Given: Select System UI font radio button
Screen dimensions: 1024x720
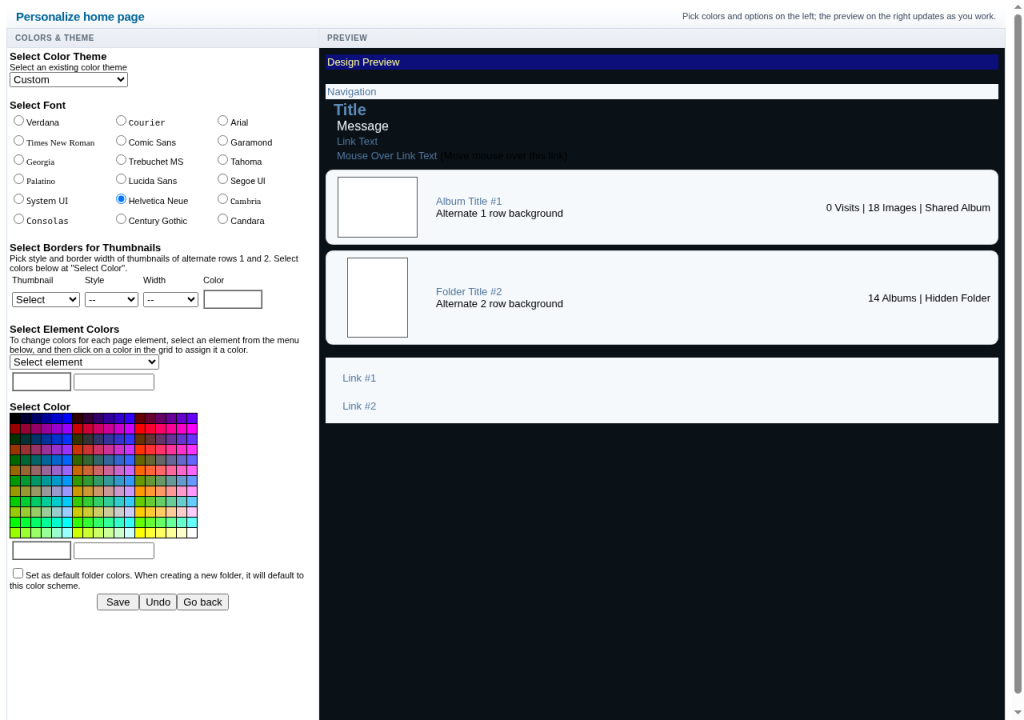Looking at the screenshot, I should click(18, 199).
